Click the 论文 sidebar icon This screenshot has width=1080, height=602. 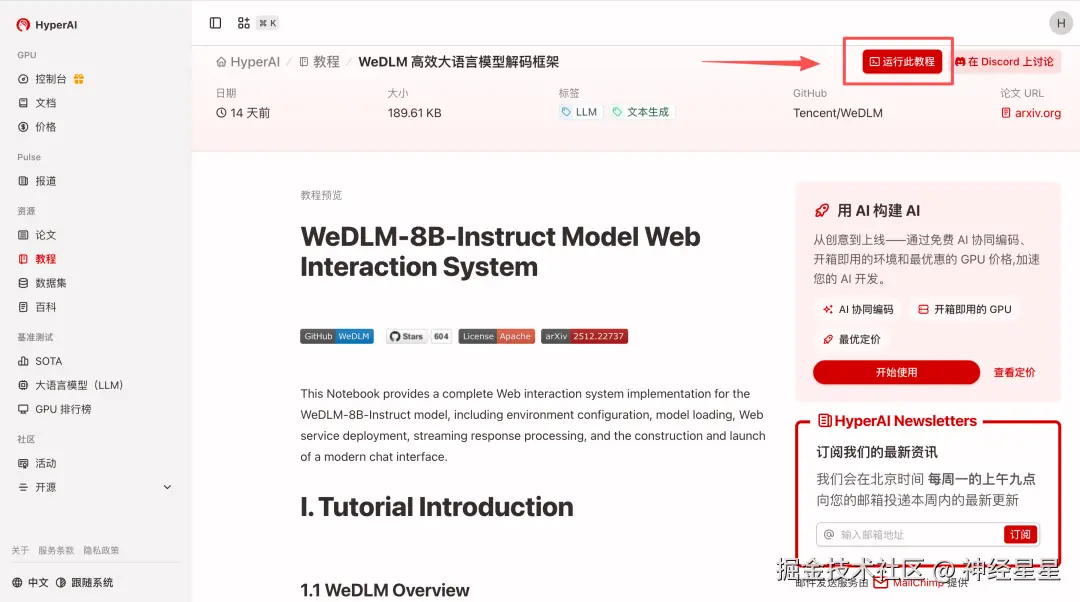pos(23,235)
